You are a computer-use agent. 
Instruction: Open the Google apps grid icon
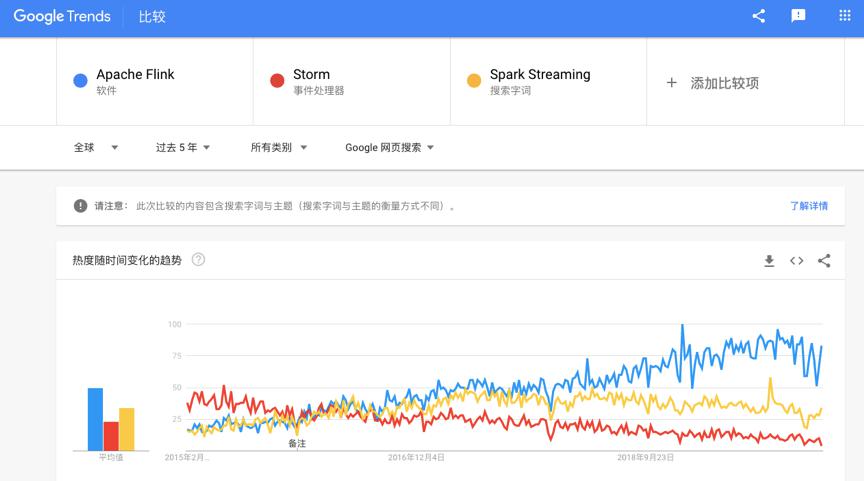click(x=845, y=15)
